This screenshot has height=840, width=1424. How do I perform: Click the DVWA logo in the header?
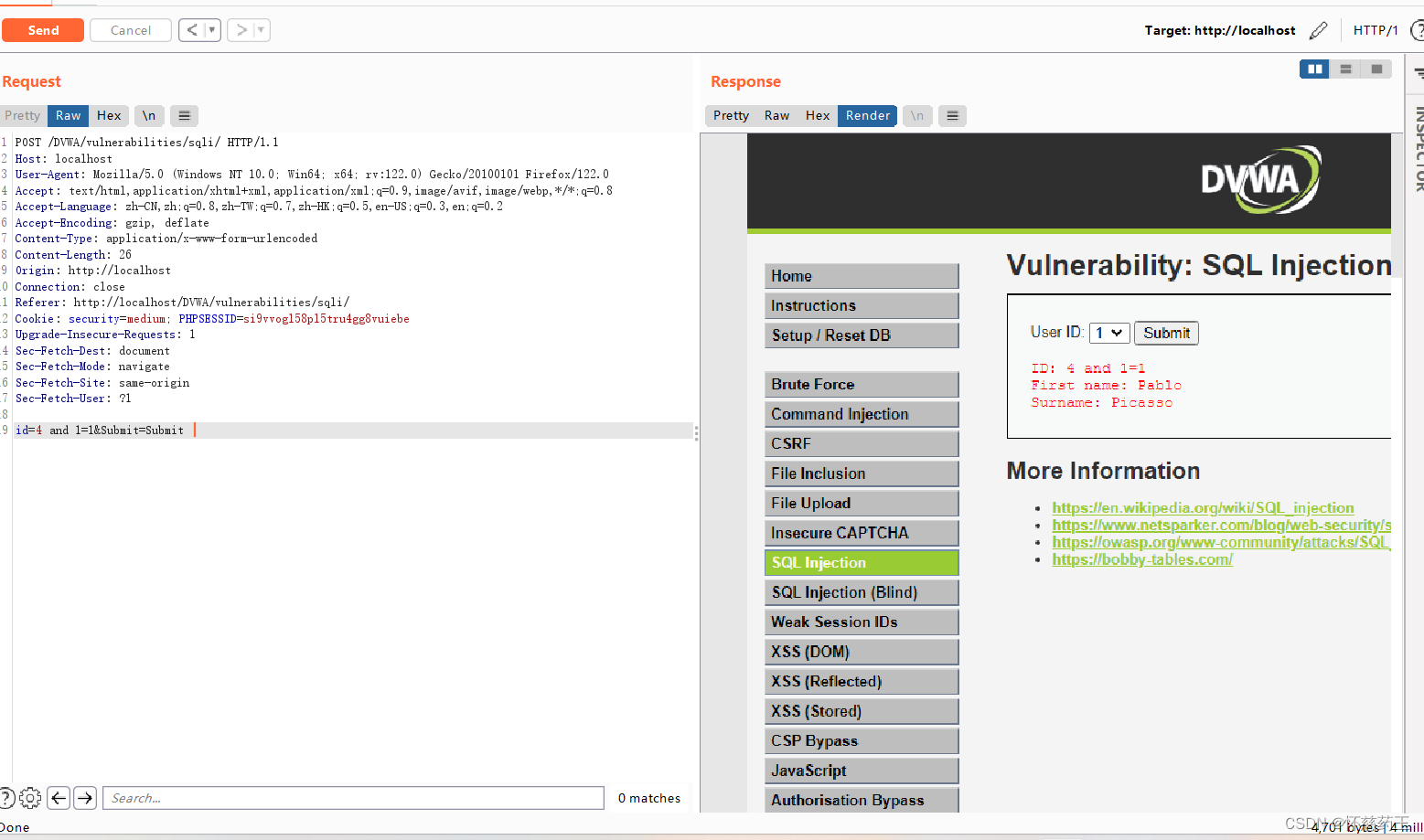[x=1260, y=179]
